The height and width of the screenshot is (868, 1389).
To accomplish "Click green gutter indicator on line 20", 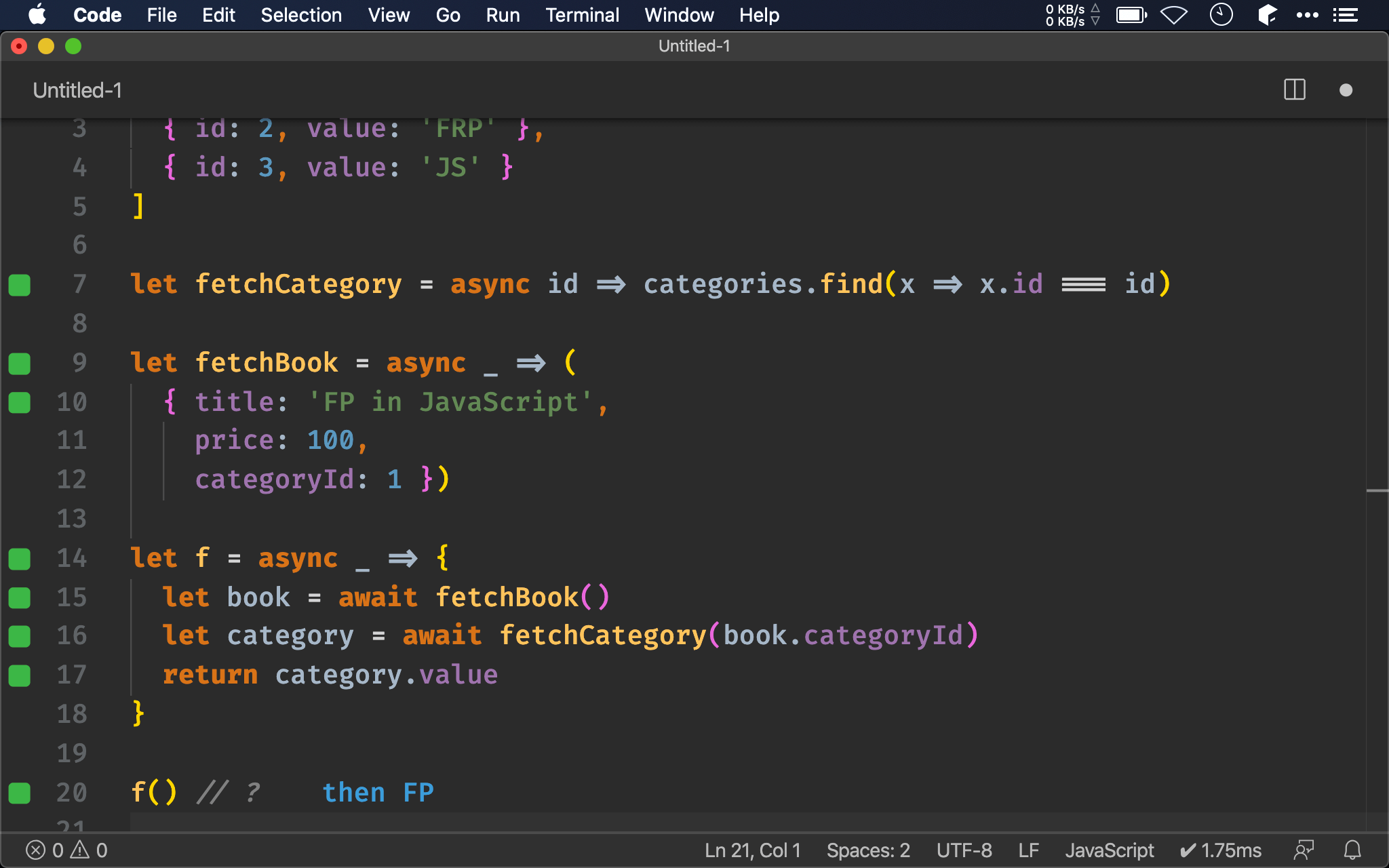I will pos(20,793).
